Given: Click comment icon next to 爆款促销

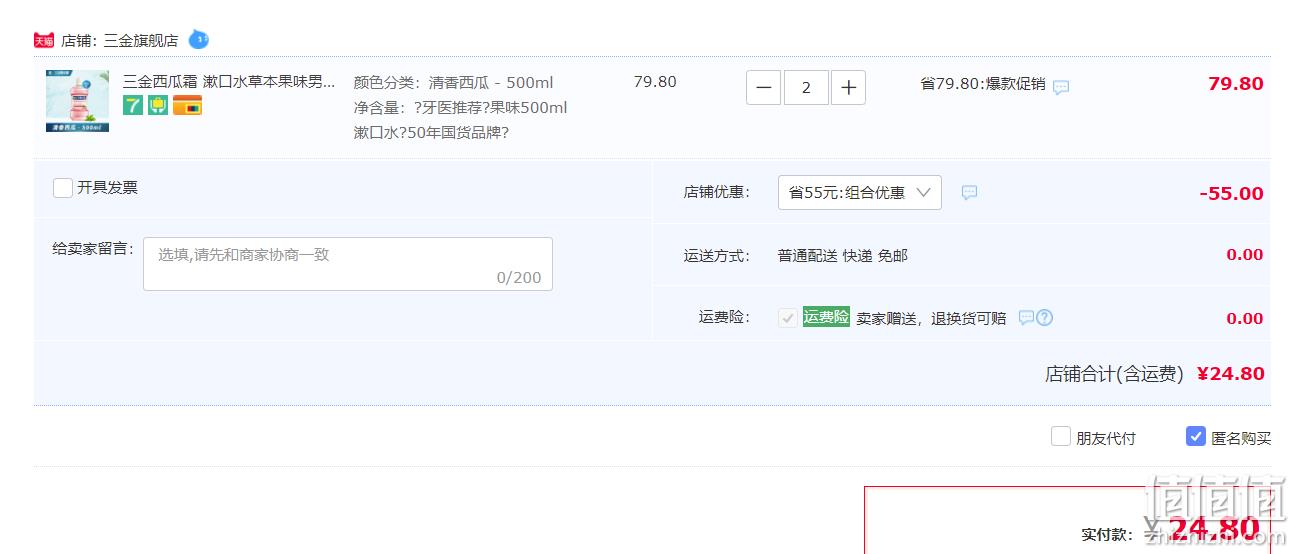Looking at the screenshot, I should click(1061, 87).
